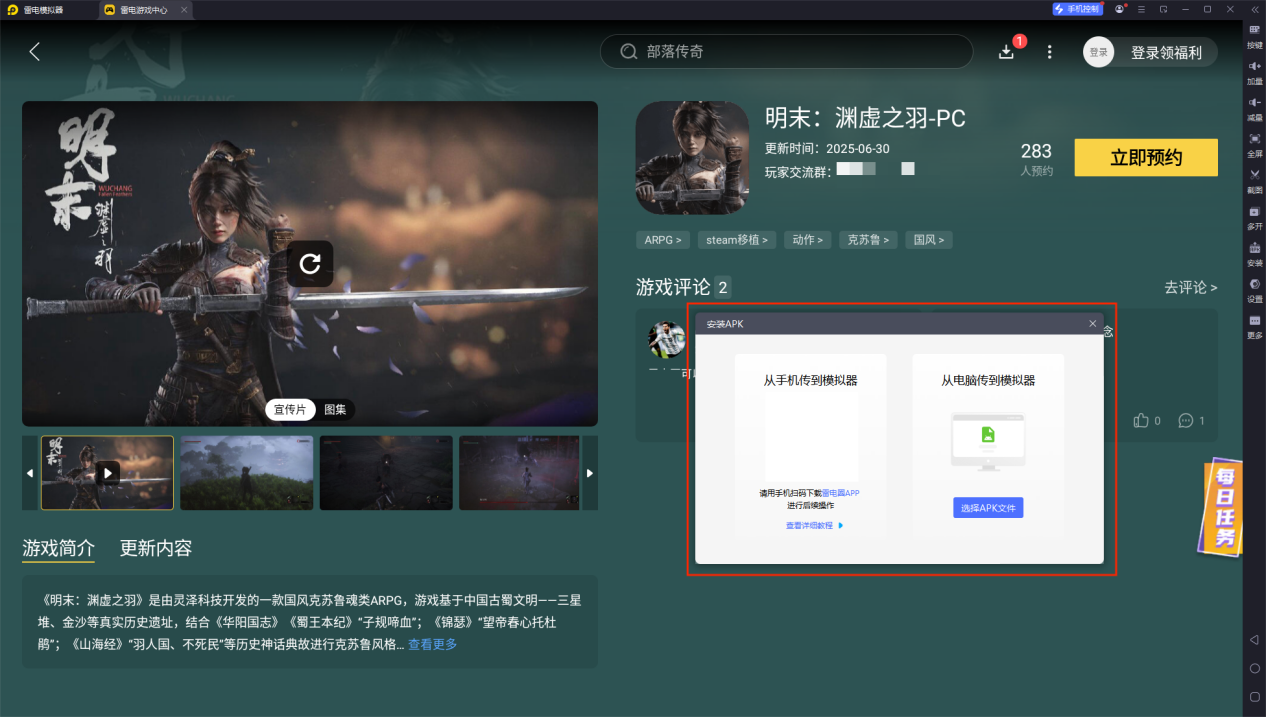Expand description with 查看更多 link
The width and height of the screenshot is (1266, 717).
pos(432,645)
